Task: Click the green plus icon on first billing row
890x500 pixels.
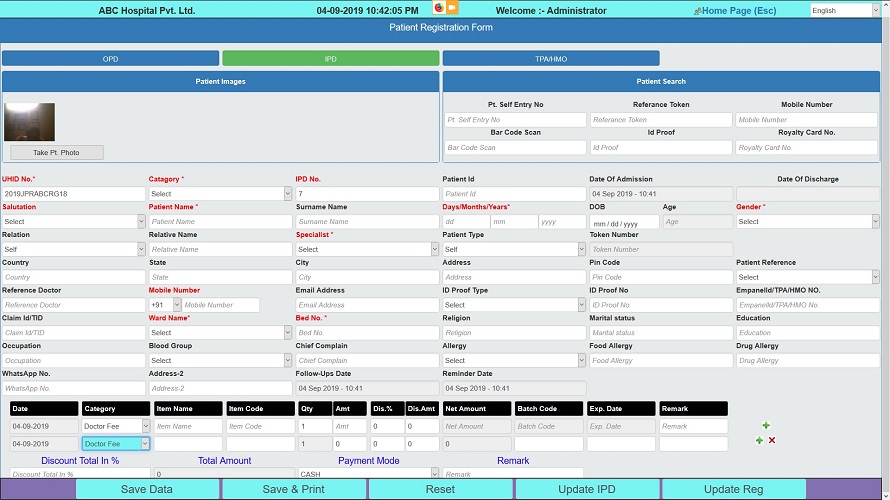Action: (766, 426)
